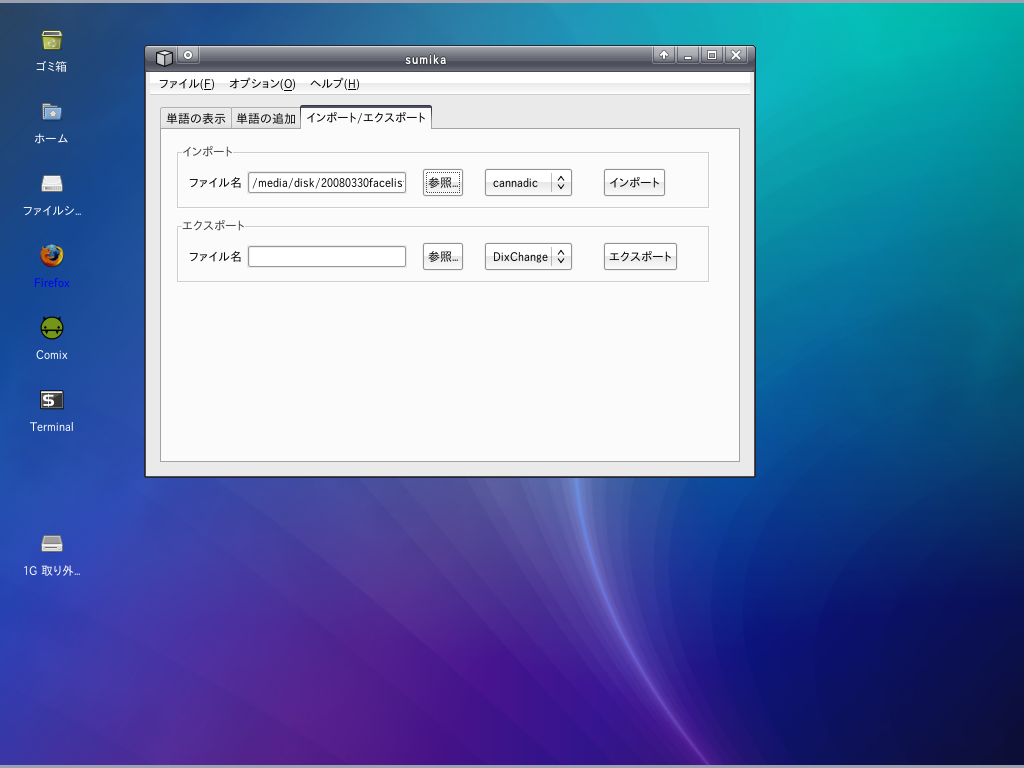The width and height of the screenshot is (1024, 768).
Task: Click the empty export file name field
Action: (x=327, y=257)
